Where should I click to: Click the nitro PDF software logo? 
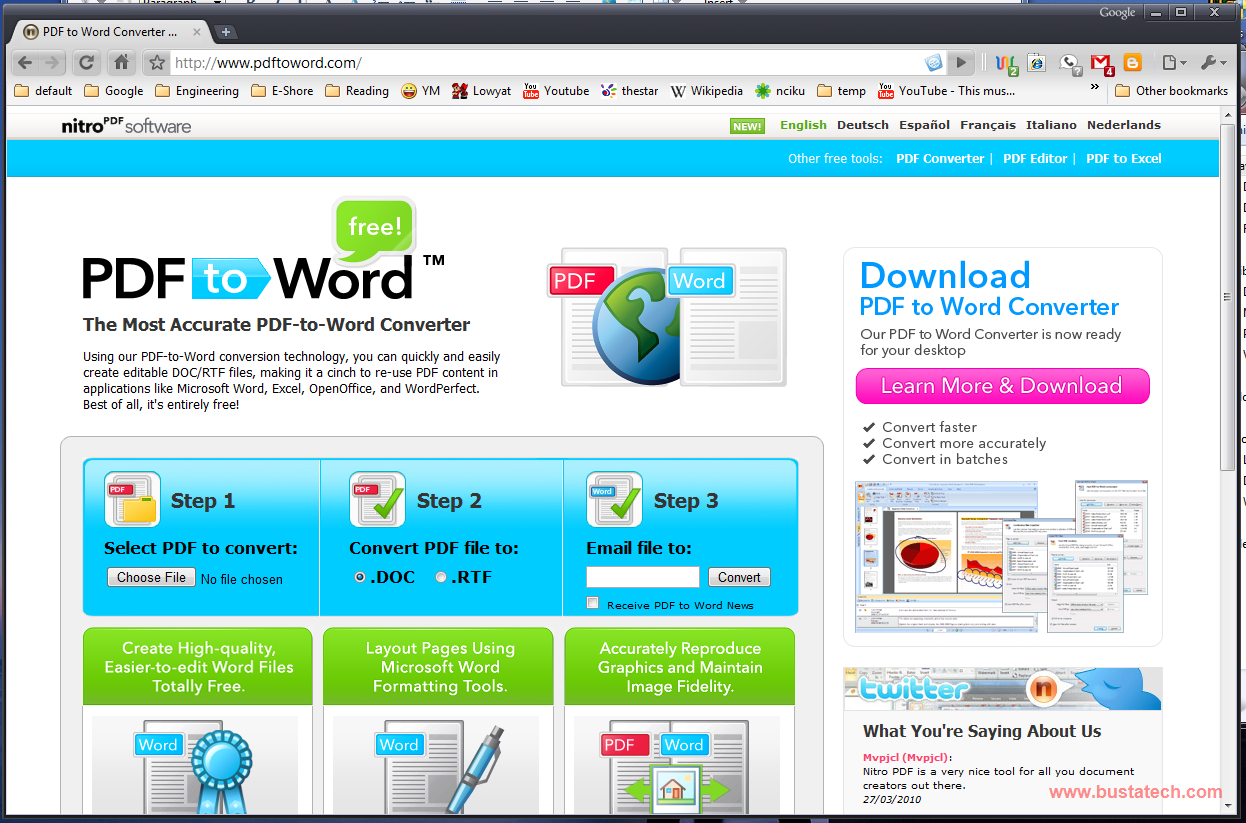[x=126, y=125]
